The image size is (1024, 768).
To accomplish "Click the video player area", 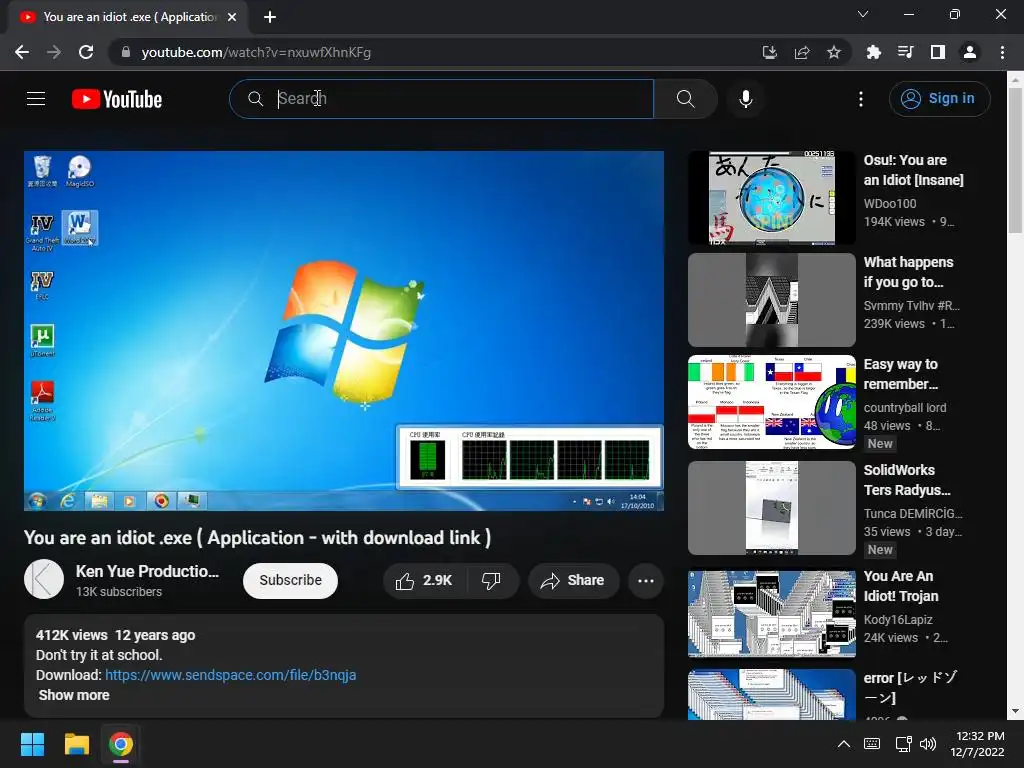I will pyautogui.click(x=344, y=330).
